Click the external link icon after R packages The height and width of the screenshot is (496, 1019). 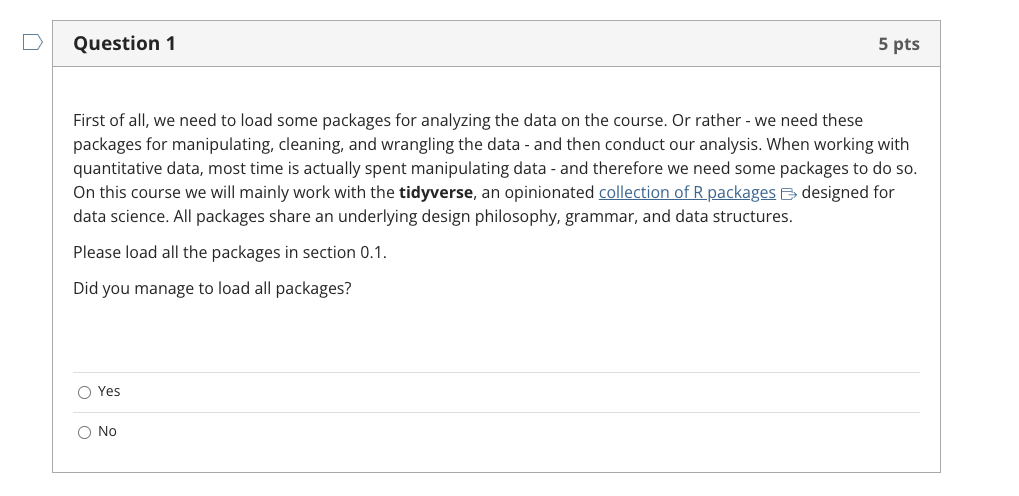(788, 194)
